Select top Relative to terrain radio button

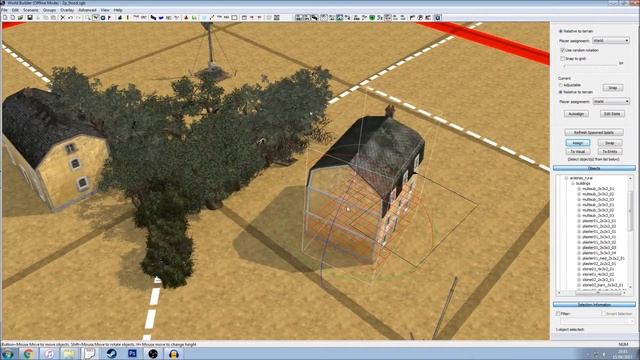561,31
